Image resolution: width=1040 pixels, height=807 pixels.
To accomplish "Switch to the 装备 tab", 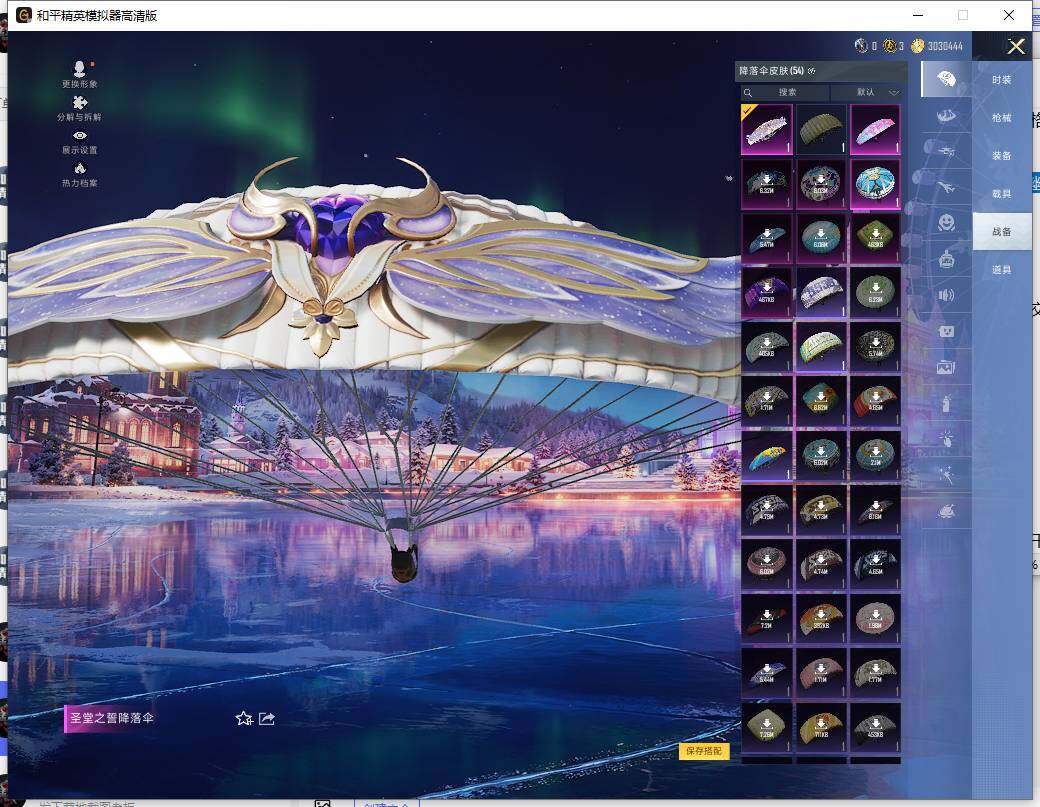I will [x=1002, y=156].
